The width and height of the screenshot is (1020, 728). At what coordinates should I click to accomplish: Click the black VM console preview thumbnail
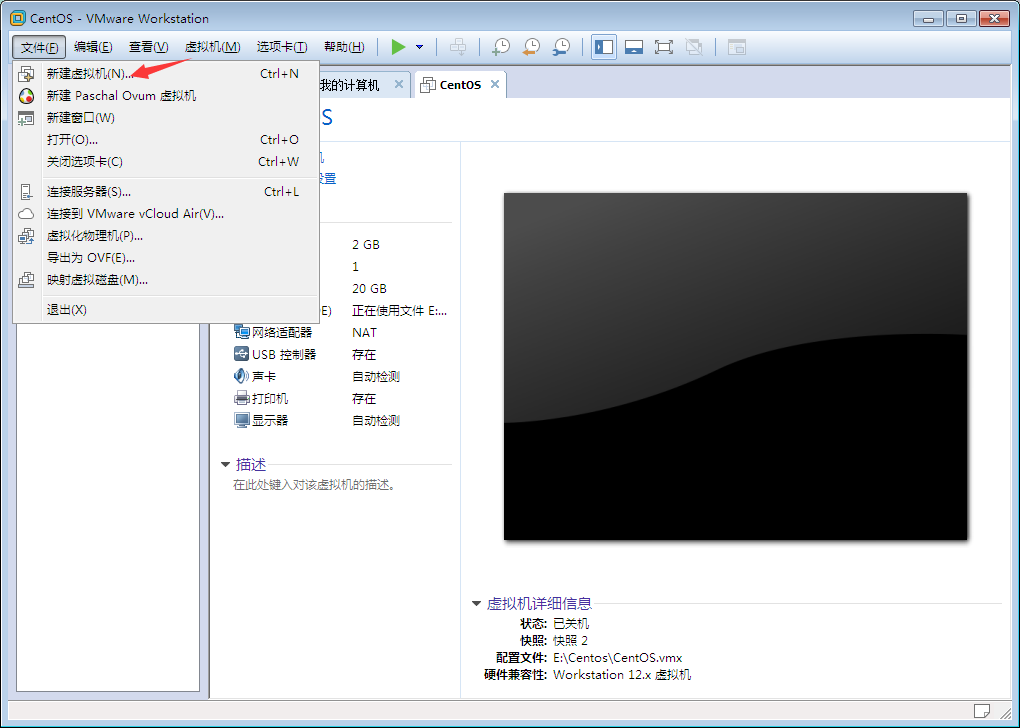coord(736,366)
